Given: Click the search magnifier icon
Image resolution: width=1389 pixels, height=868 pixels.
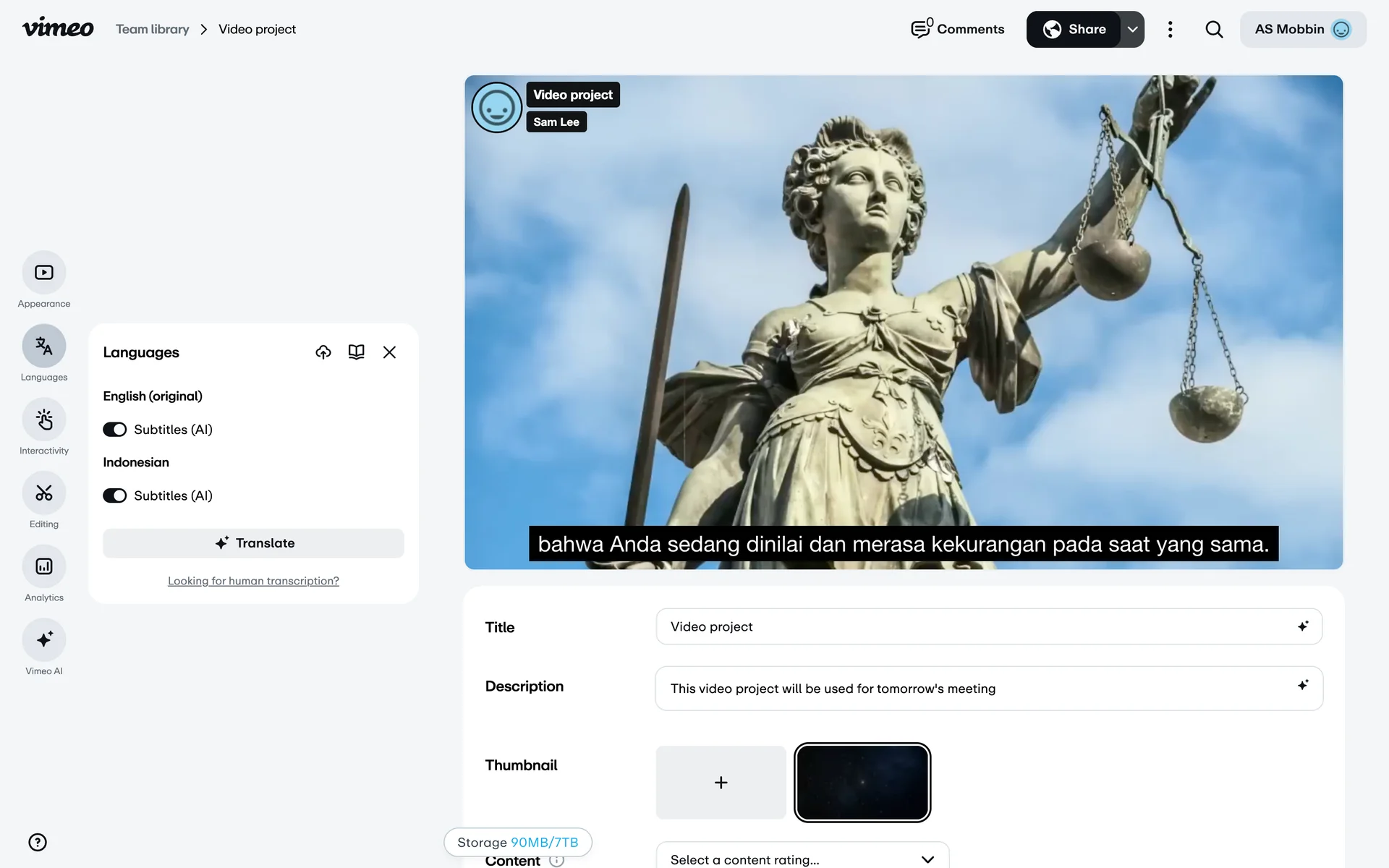Looking at the screenshot, I should tap(1214, 30).
